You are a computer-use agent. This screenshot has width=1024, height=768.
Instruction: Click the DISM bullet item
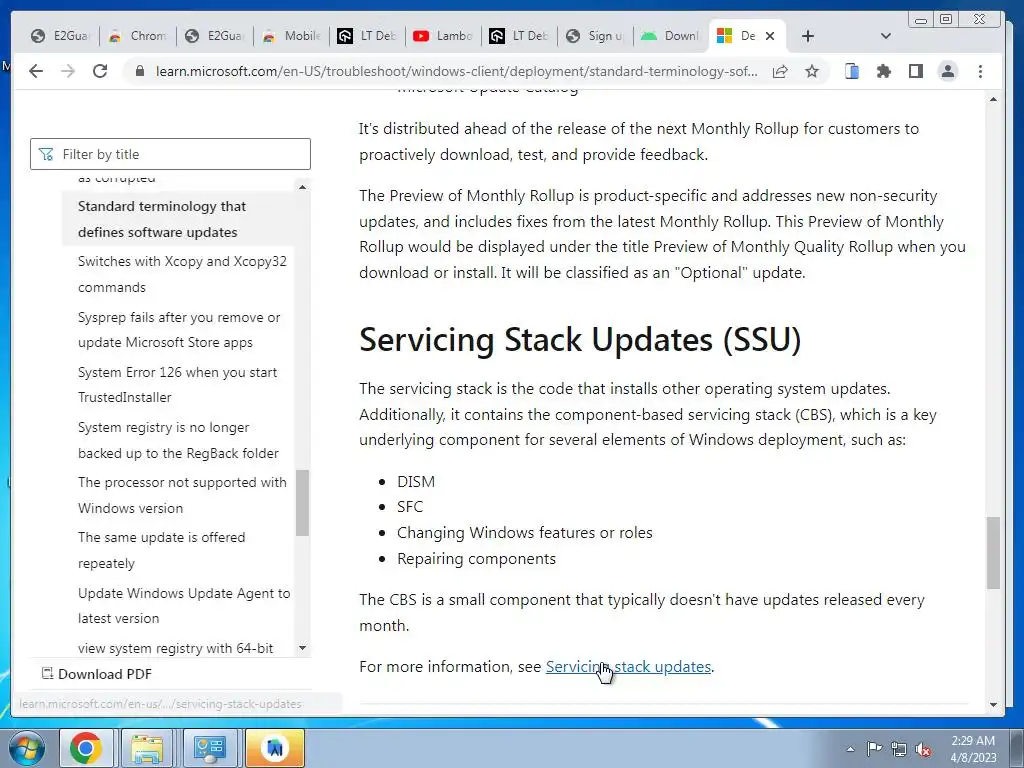416,481
